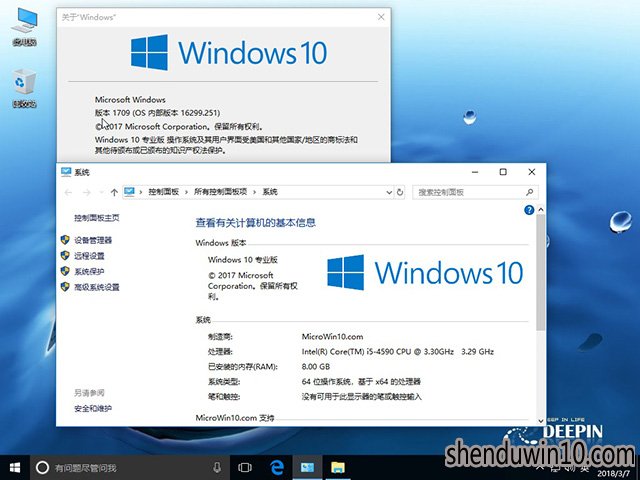
Task: Click the vertical scrollbar thumb
Action: [x=541, y=272]
